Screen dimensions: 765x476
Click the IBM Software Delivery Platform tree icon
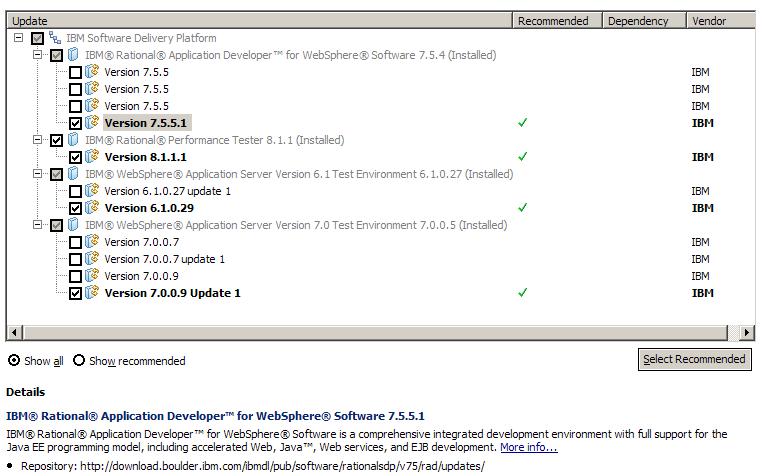(55, 38)
